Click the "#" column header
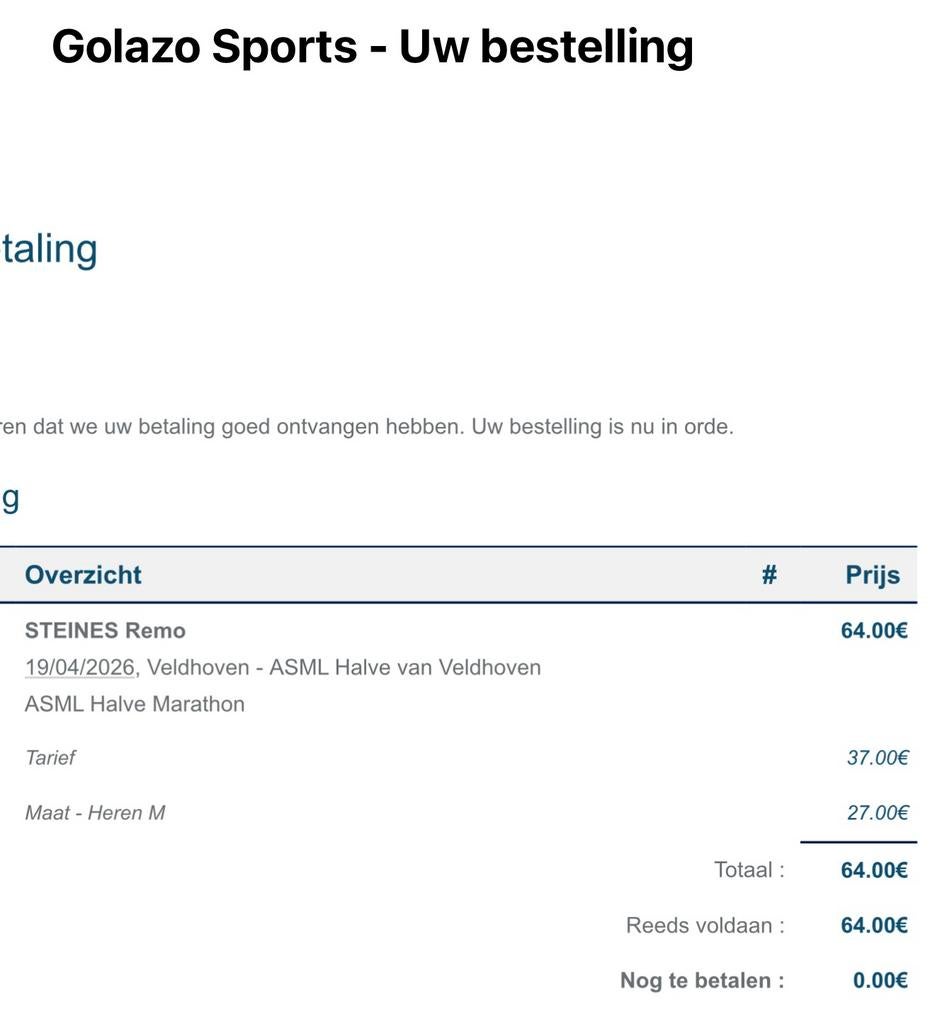 (769, 575)
